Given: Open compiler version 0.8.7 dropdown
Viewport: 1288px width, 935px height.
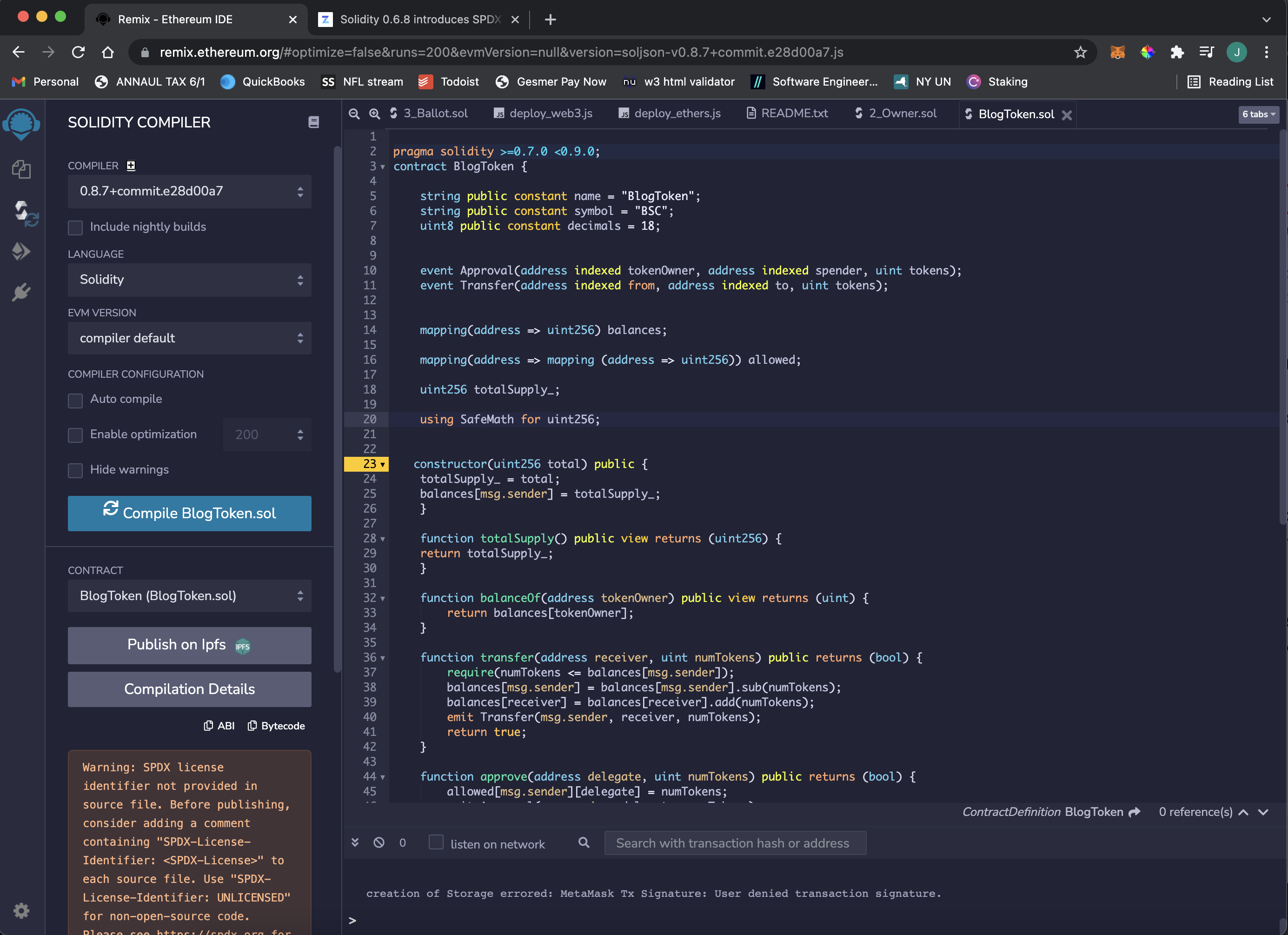Looking at the screenshot, I should pyautogui.click(x=190, y=192).
